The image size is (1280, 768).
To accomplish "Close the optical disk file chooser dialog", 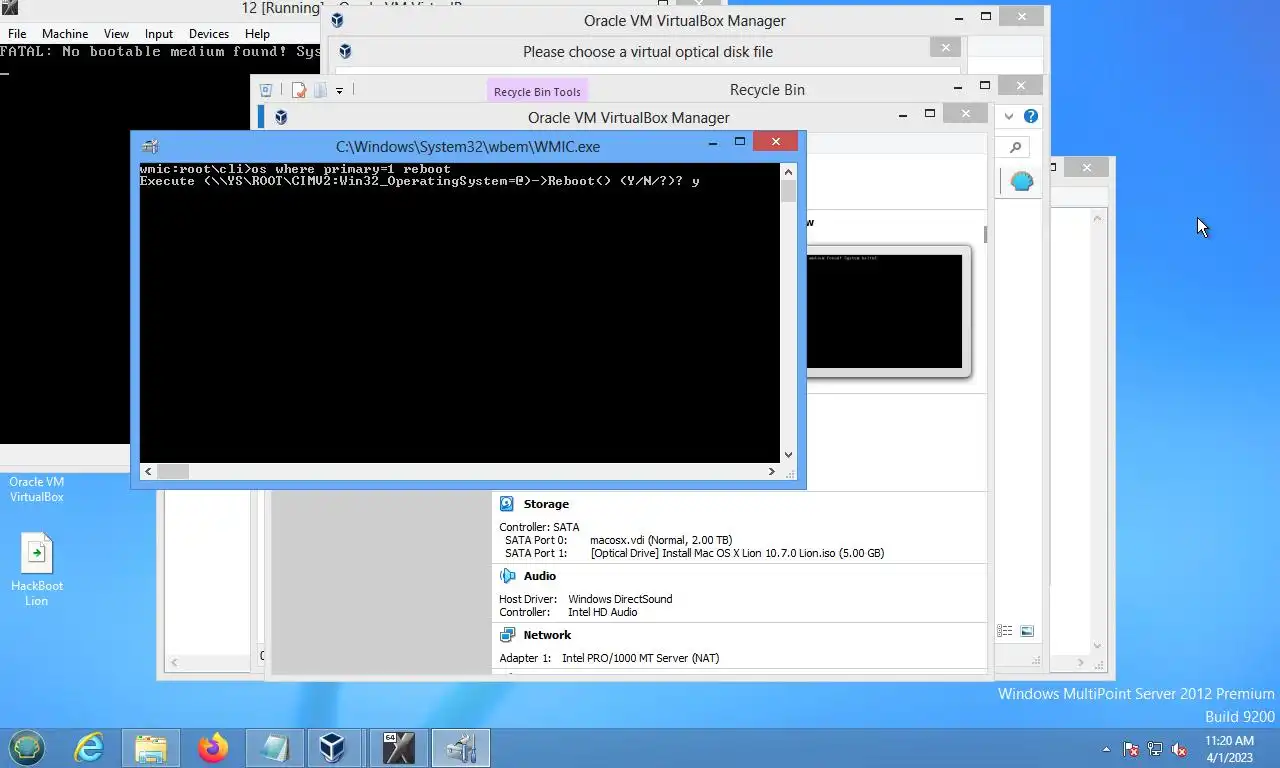I will pos(946,47).
